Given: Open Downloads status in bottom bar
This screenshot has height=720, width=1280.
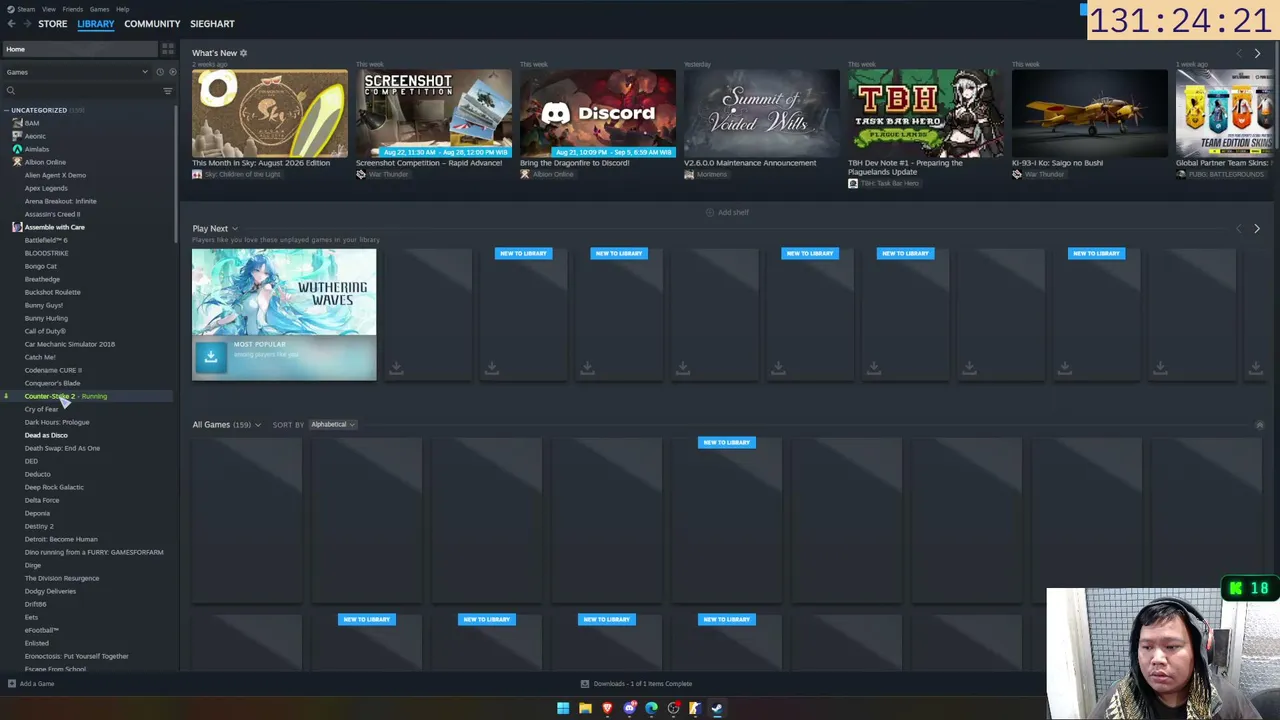Looking at the screenshot, I should coord(637,684).
